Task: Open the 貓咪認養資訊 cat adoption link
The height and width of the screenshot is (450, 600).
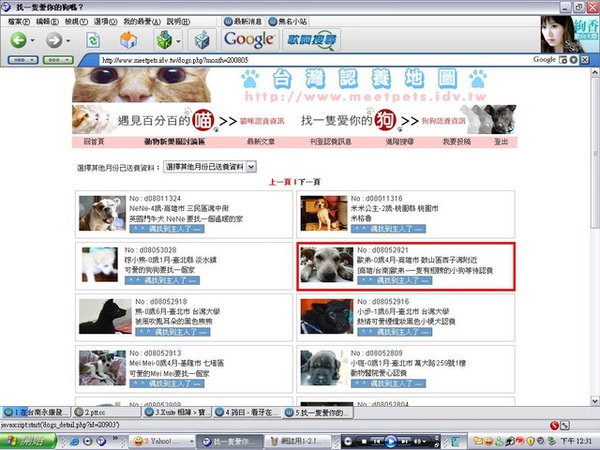Action: pos(262,121)
